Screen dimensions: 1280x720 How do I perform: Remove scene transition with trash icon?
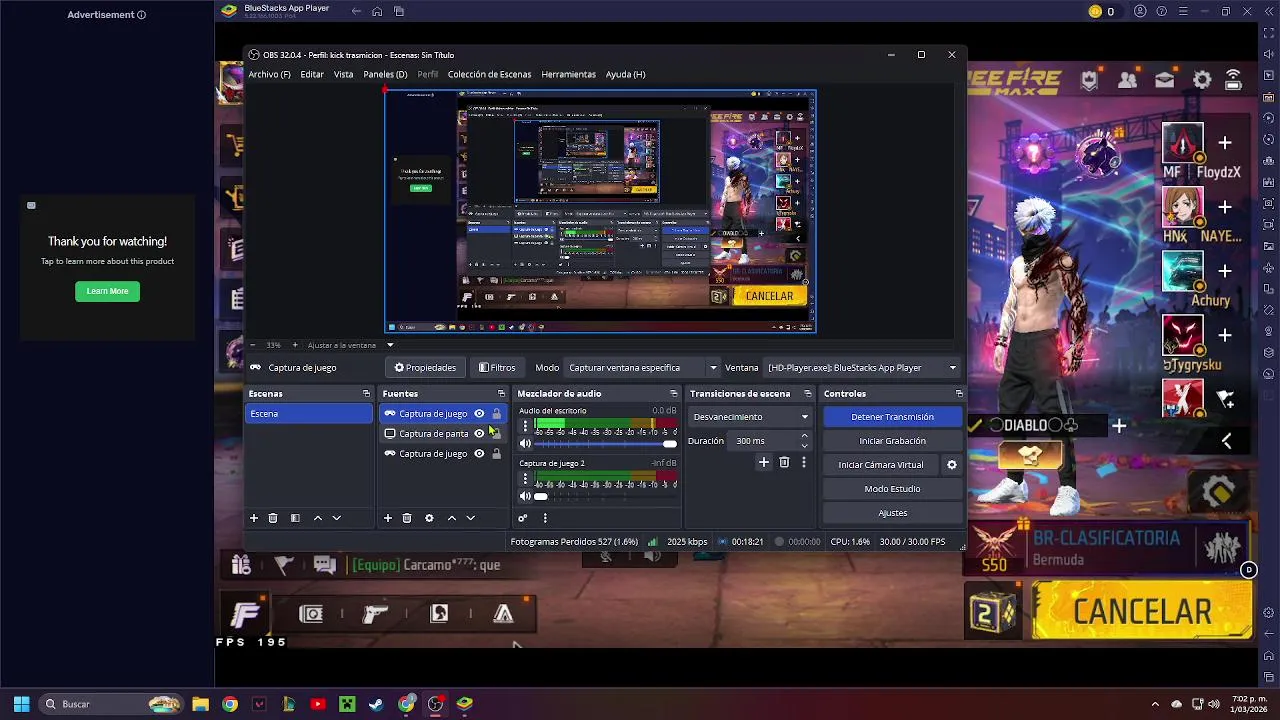(x=784, y=462)
